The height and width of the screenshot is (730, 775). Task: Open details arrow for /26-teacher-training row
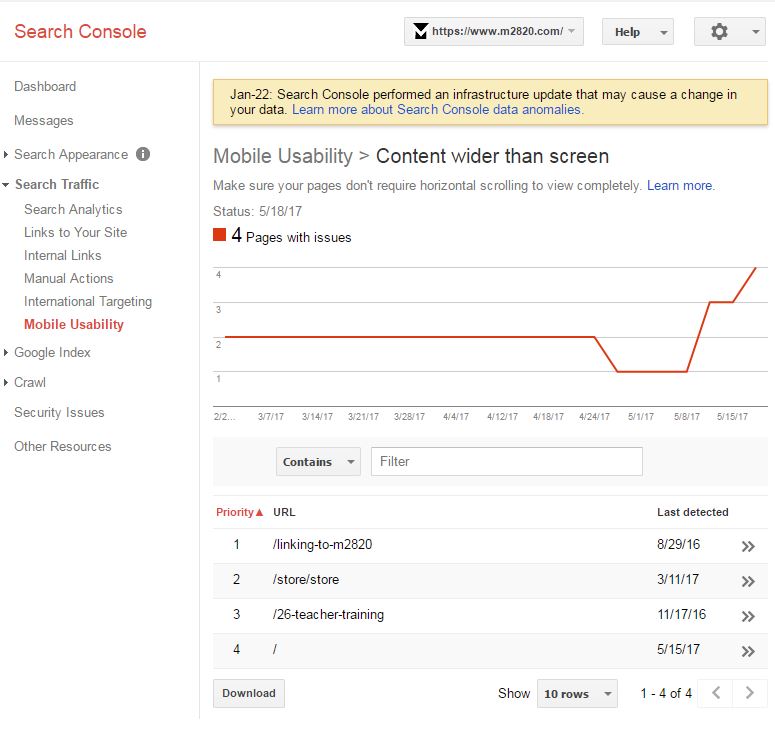coord(747,616)
